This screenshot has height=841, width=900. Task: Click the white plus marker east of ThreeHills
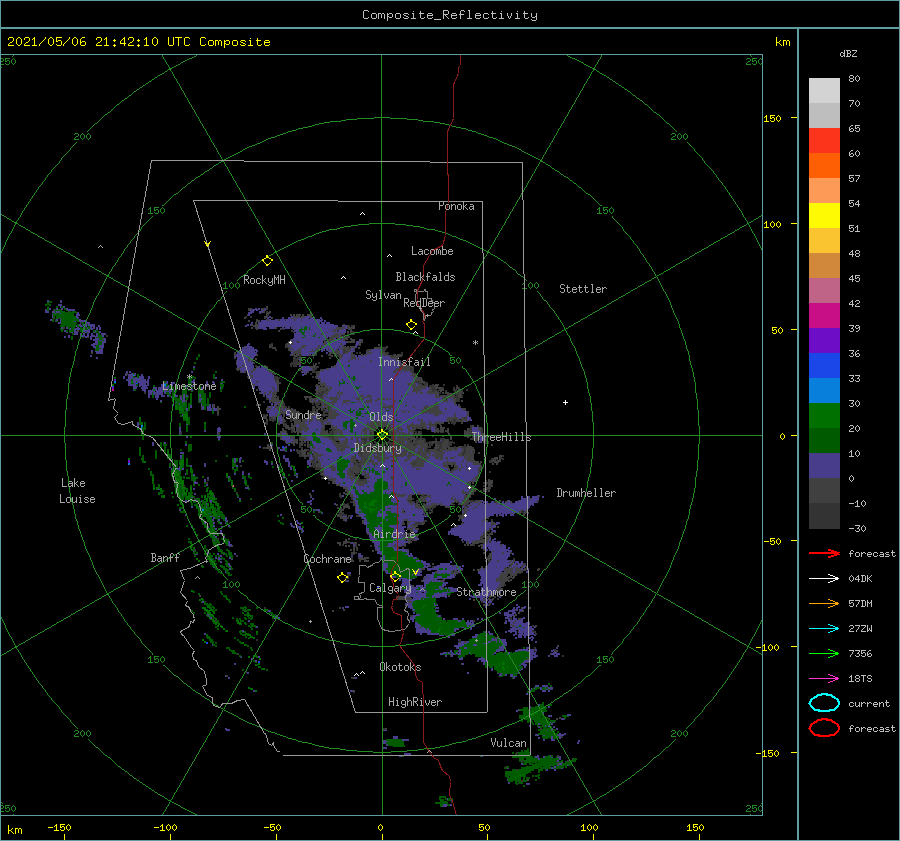pyautogui.click(x=565, y=402)
